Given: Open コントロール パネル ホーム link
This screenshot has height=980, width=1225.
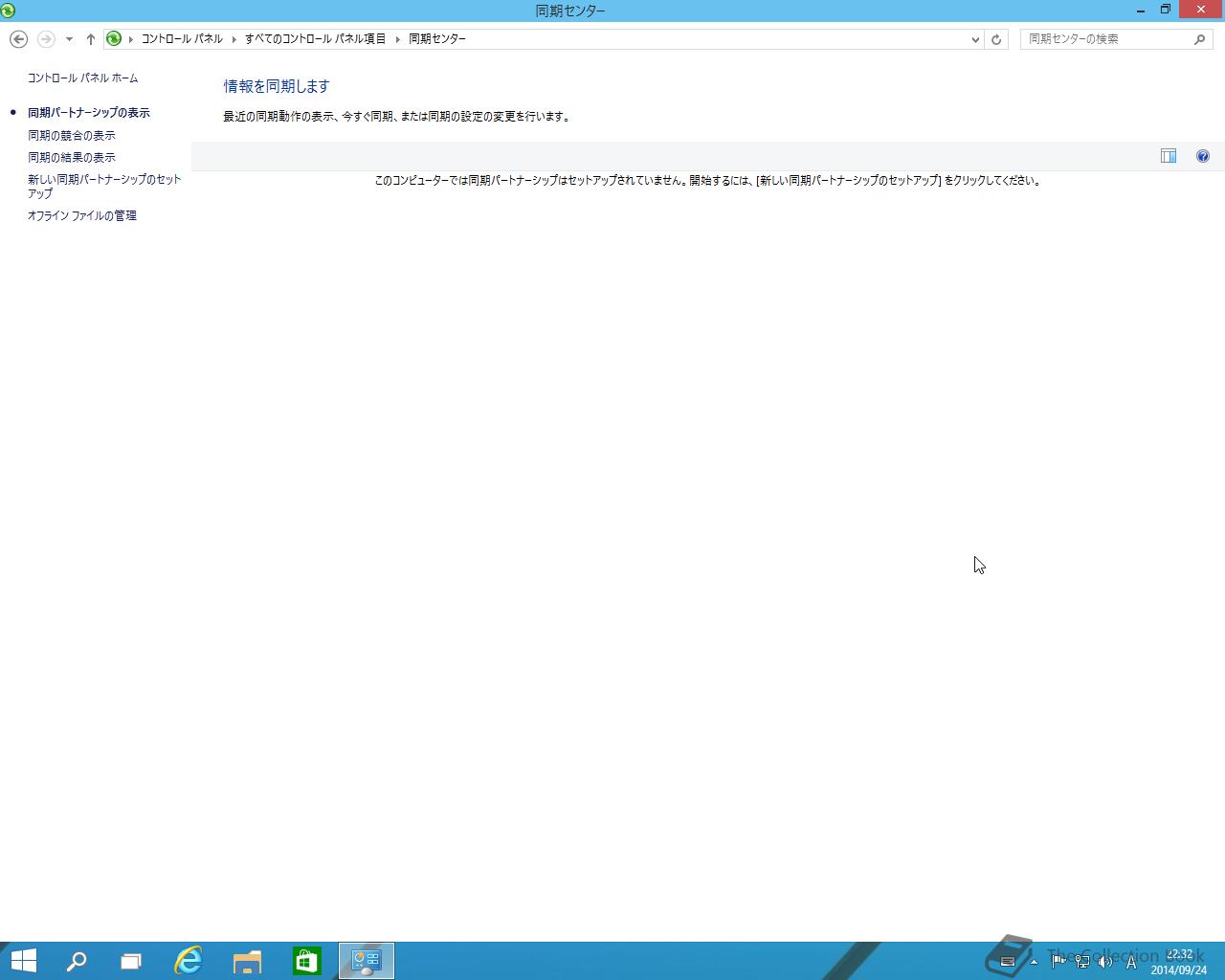Looking at the screenshot, I should 82,78.
